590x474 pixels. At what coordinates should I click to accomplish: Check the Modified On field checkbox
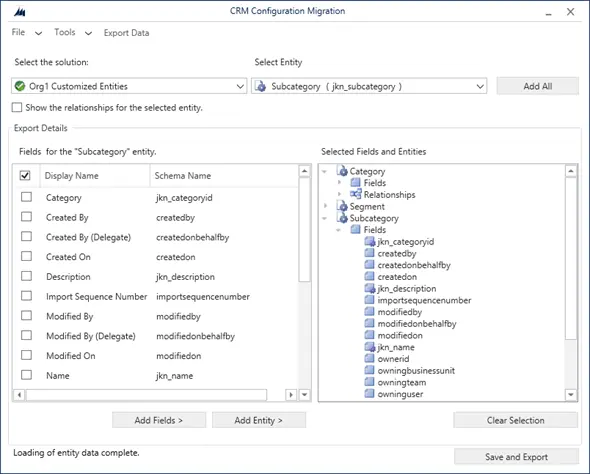click(x=26, y=355)
